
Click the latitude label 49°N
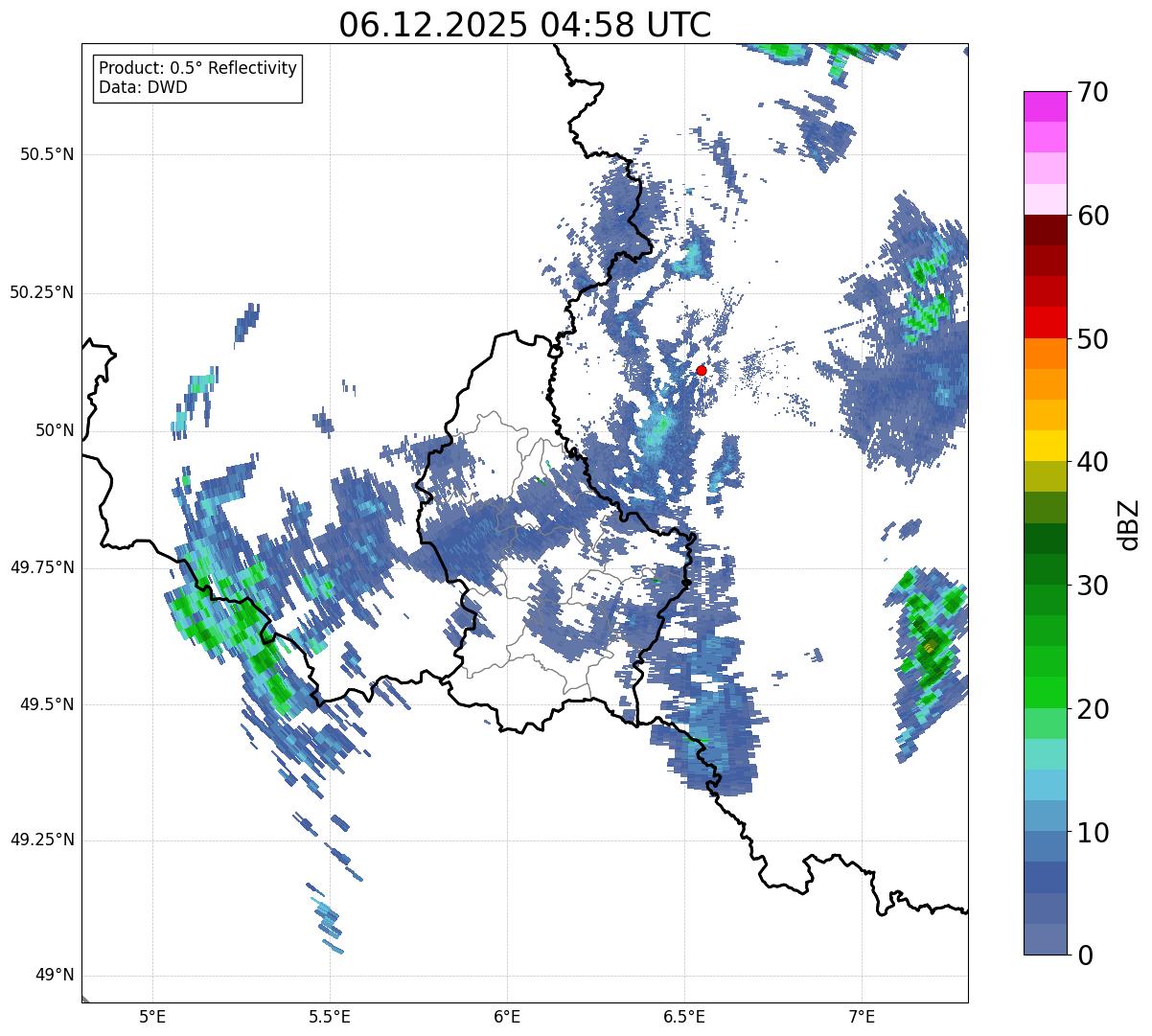coord(55,976)
